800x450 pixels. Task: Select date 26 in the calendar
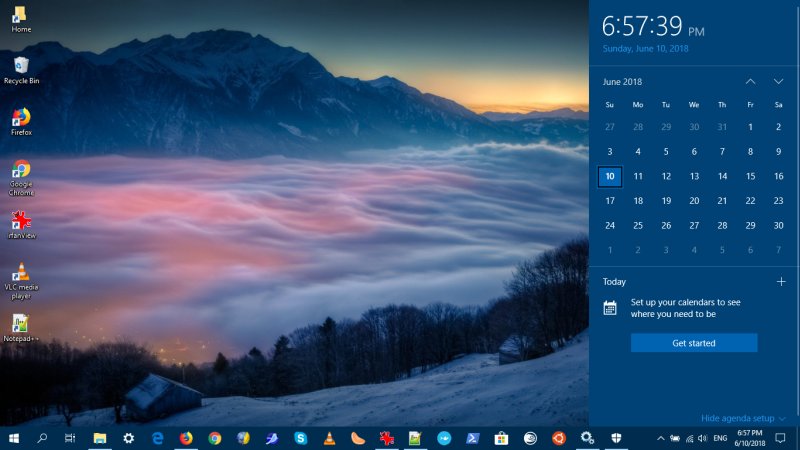(666, 226)
